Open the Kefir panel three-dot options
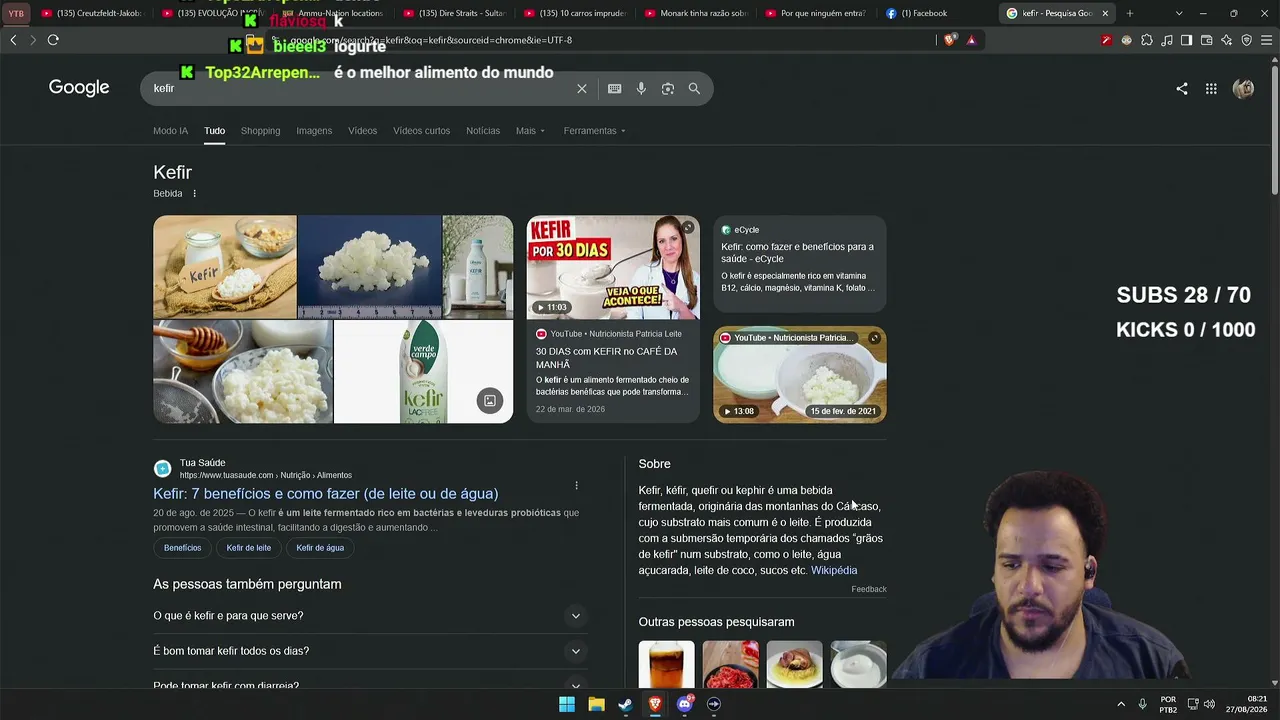1280x720 pixels. (195, 194)
